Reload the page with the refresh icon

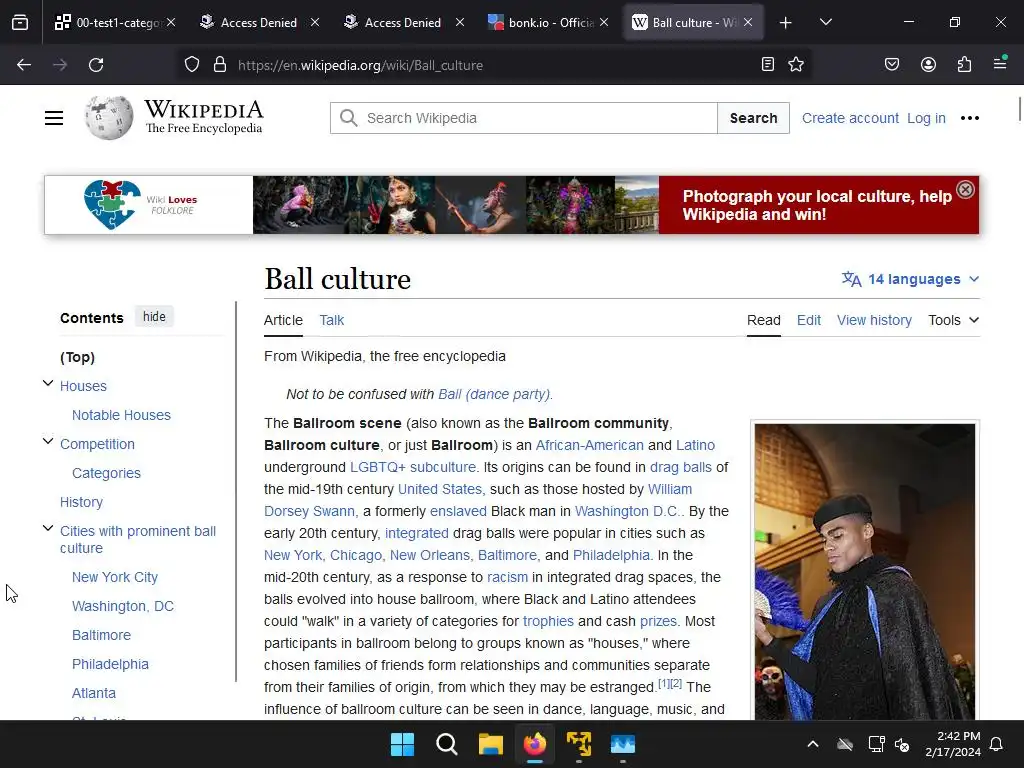(96, 65)
